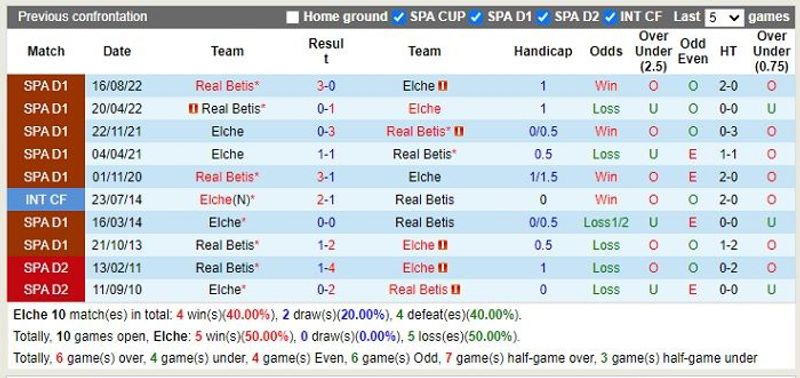This screenshot has width=800, height=378.
Task: Click Elche team name on 04/04/21 row
Action: pyautogui.click(x=227, y=154)
